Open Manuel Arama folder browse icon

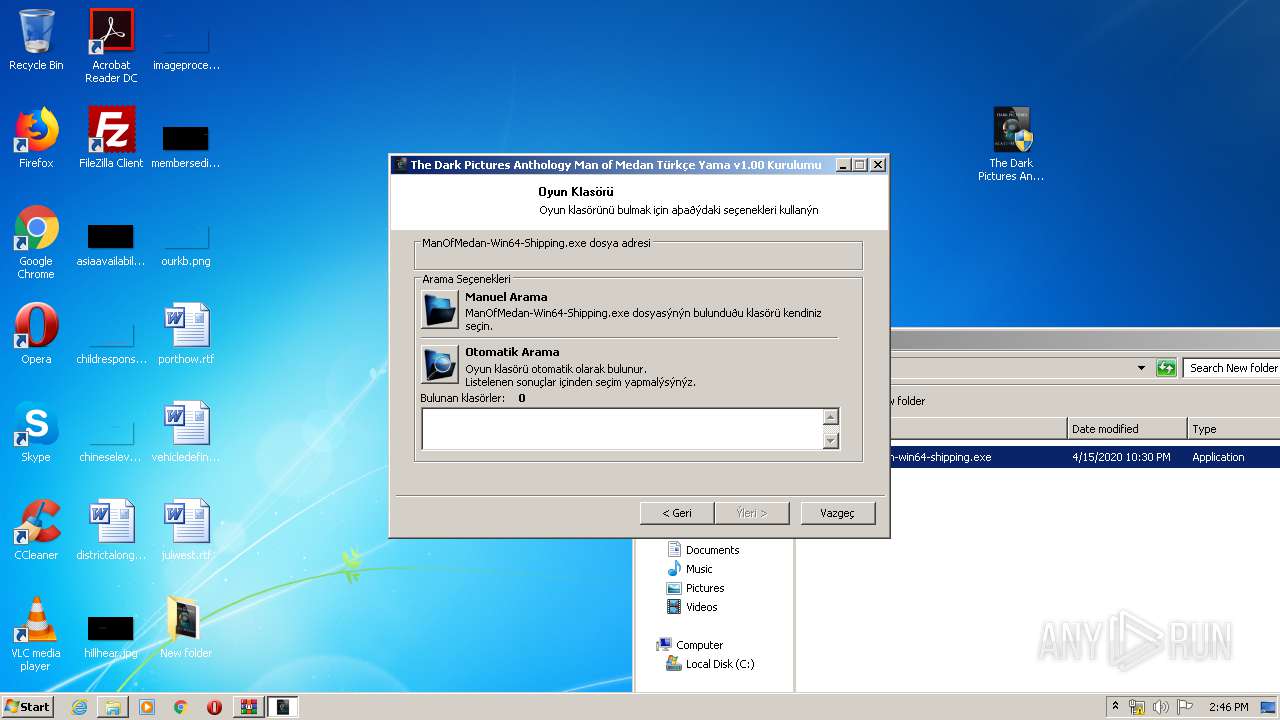pos(440,310)
